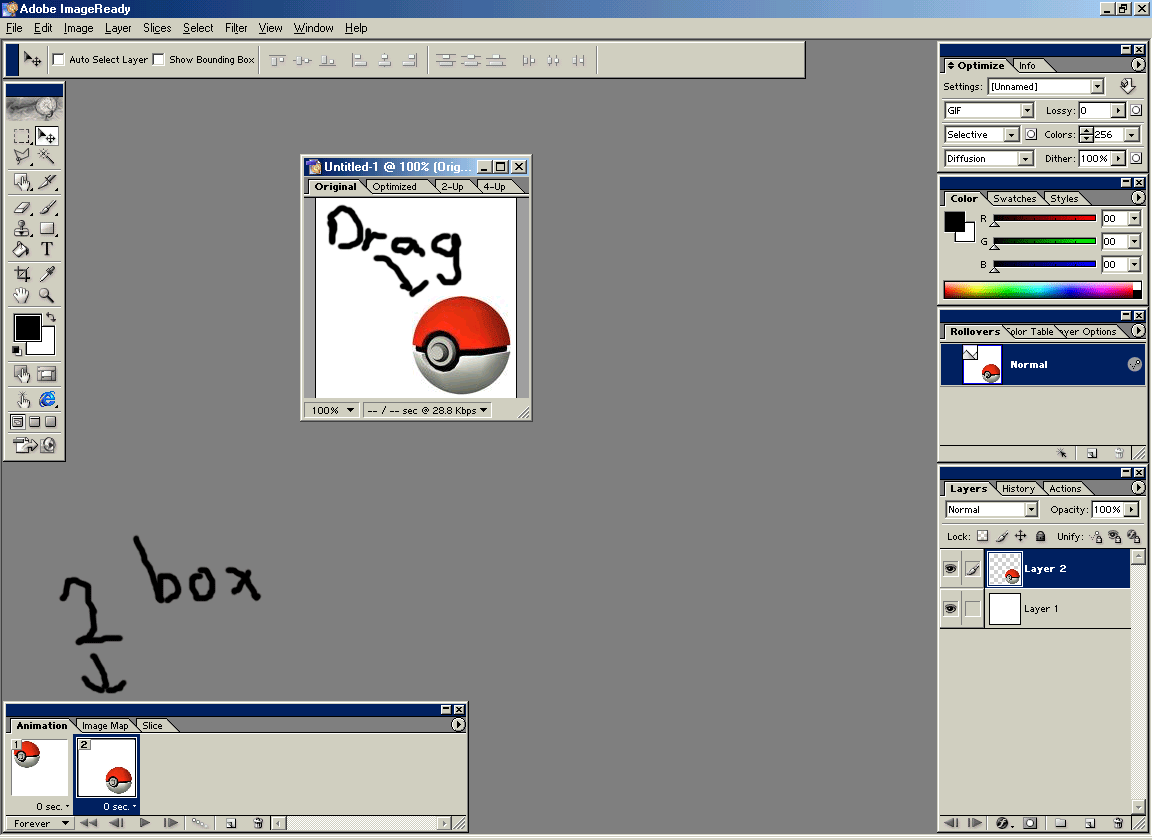The width and height of the screenshot is (1152, 840).
Task: Open the Slices menu
Action: click(157, 28)
